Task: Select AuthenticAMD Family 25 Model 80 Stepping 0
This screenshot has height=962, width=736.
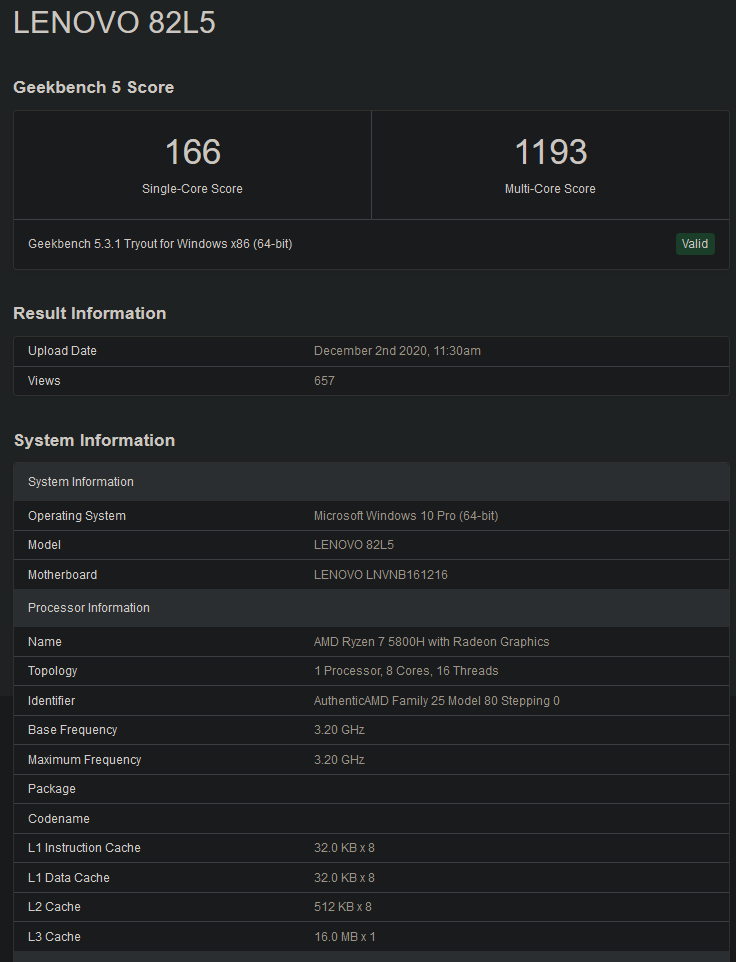Action: coord(437,701)
